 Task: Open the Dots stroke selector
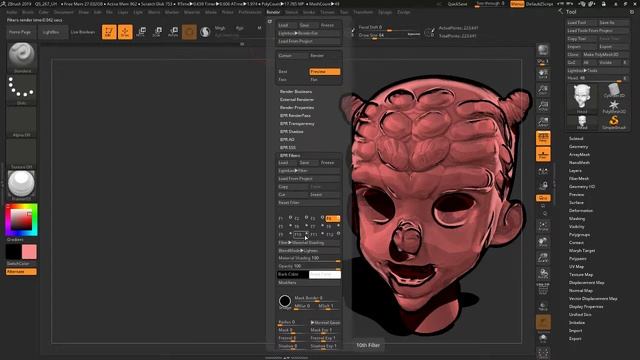click(x=22, y=90)
